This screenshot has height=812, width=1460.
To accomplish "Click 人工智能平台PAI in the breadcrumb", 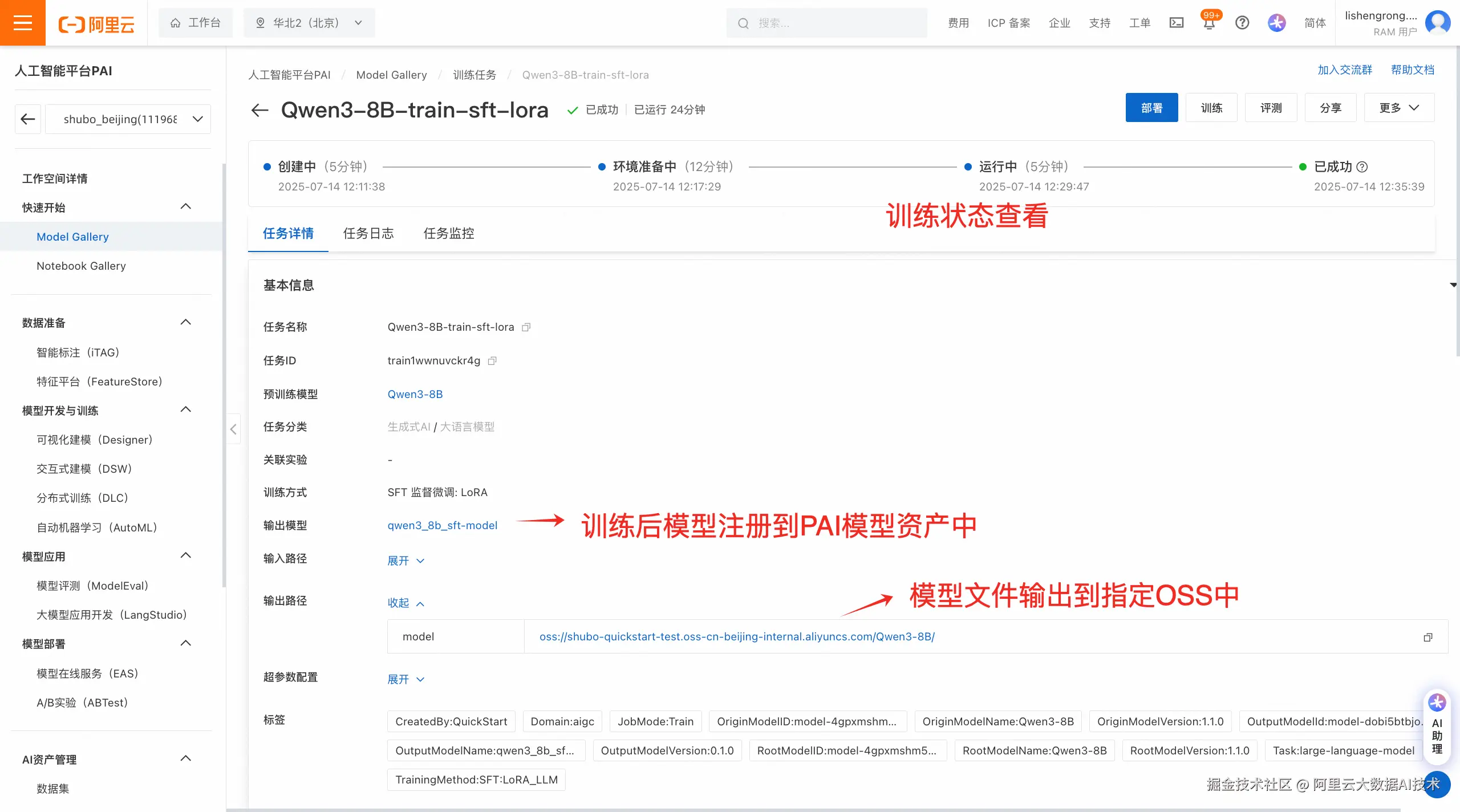I will pos(289,75).
